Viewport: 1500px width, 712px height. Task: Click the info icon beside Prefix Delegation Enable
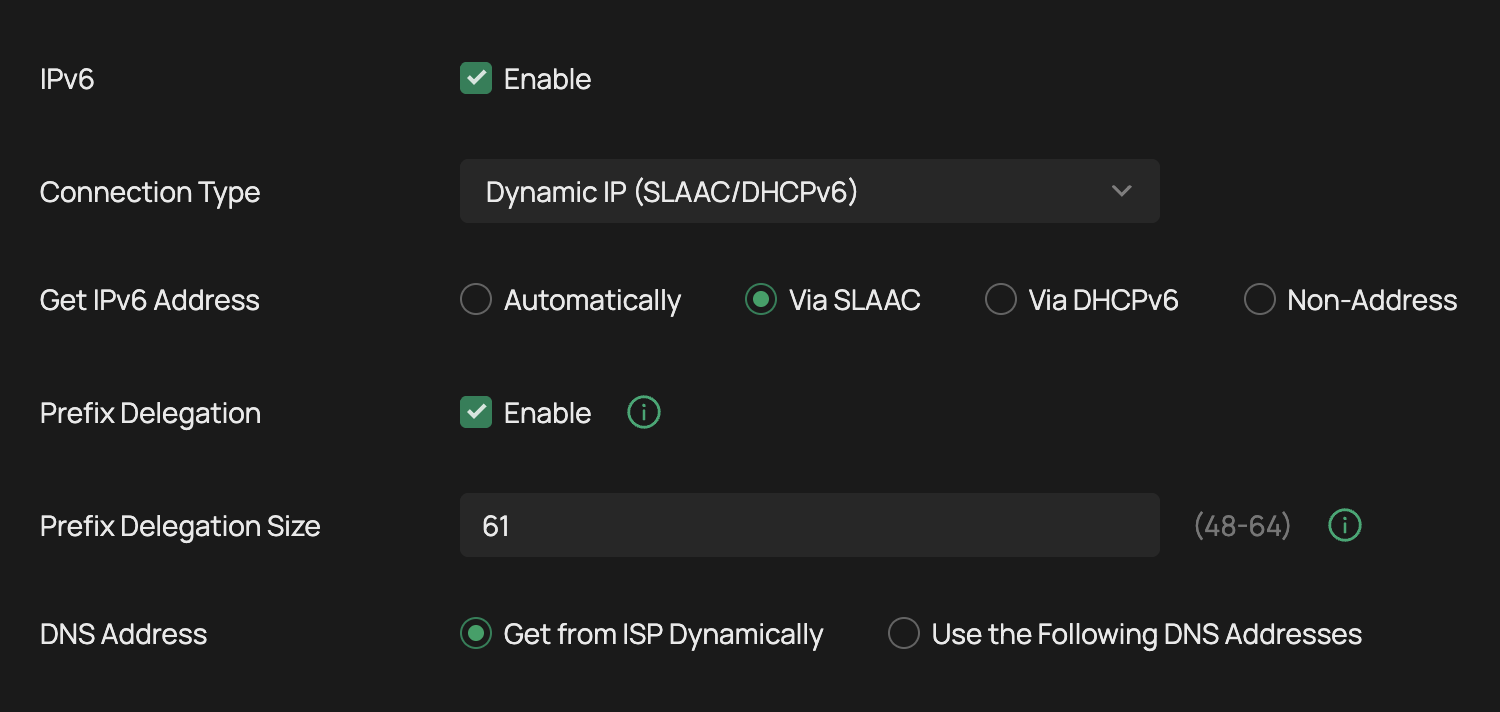pos(644,412)
